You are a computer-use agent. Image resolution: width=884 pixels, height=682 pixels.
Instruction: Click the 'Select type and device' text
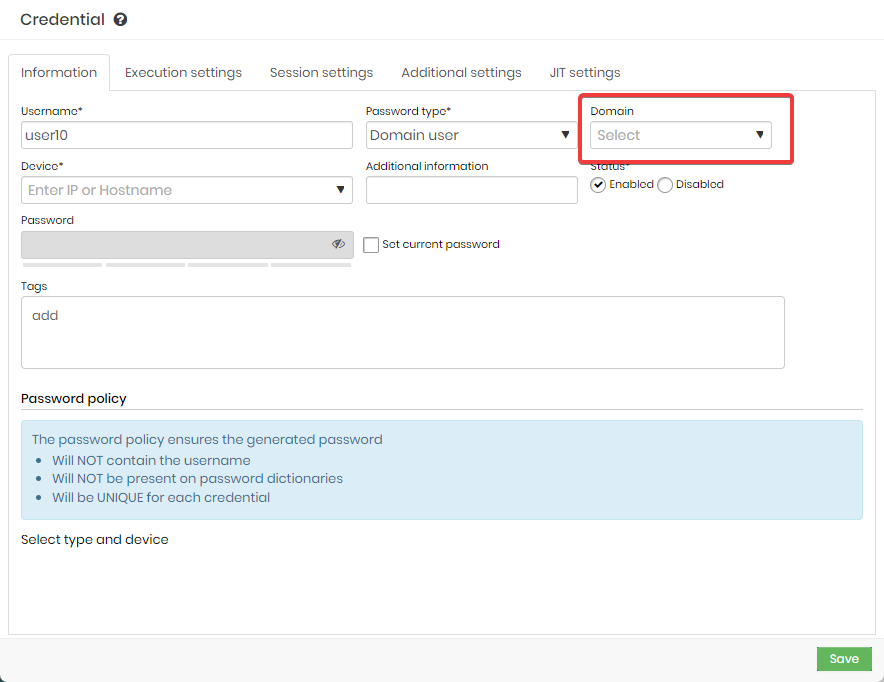[x=95, y=539]
